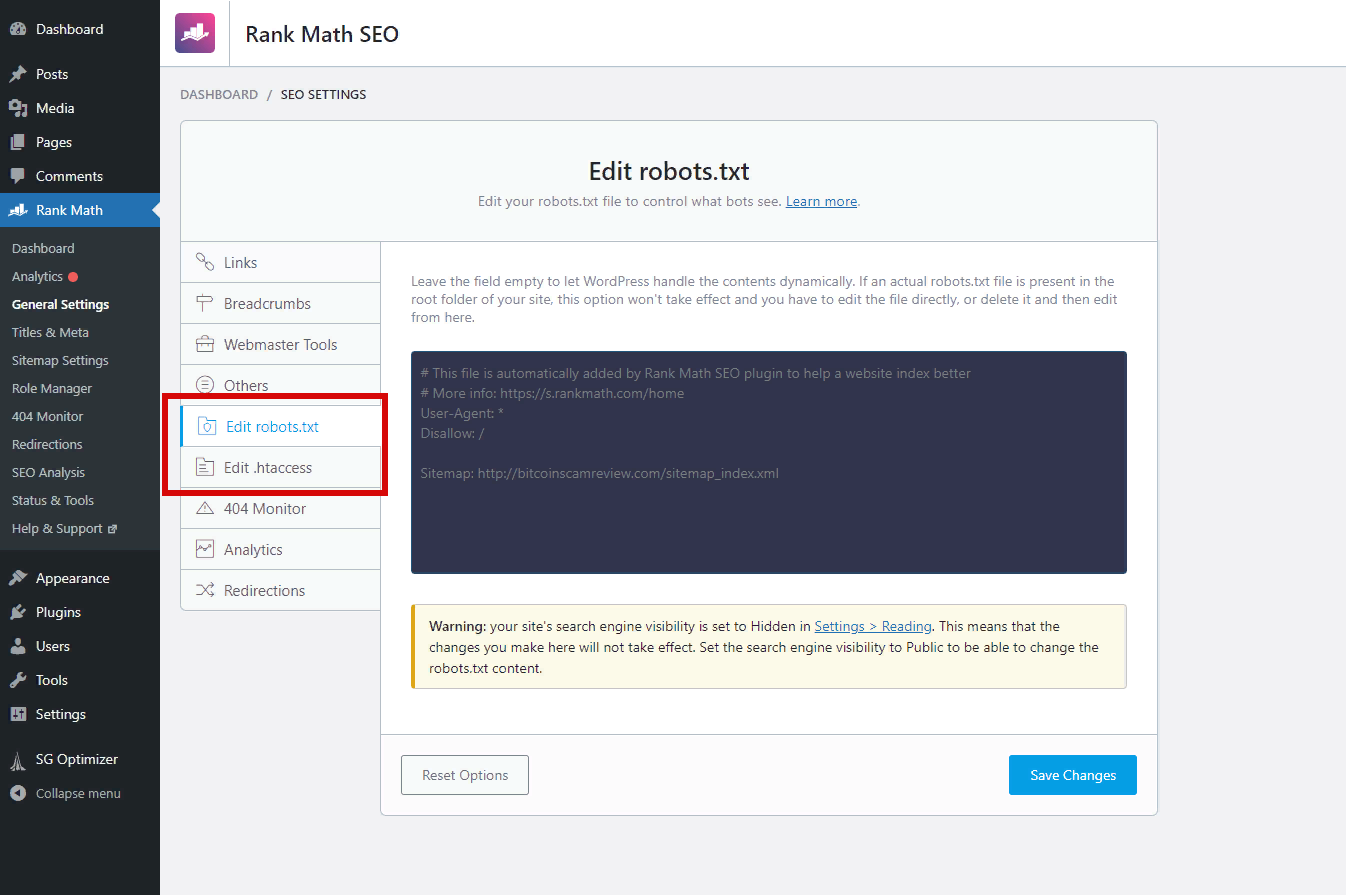Click the Sitemap URL line in editor

[599, 473]
